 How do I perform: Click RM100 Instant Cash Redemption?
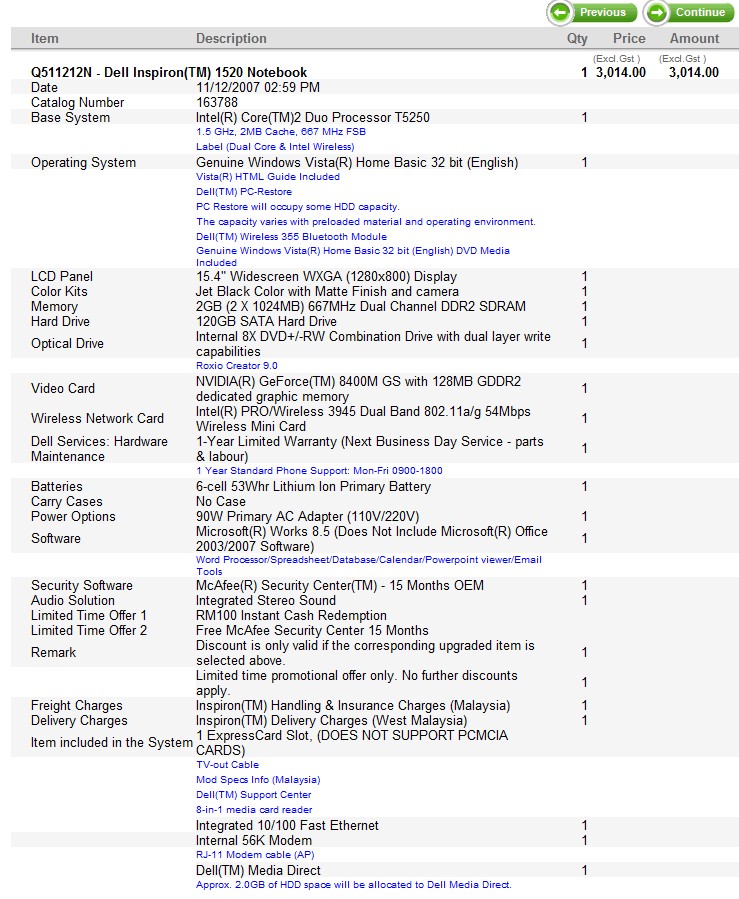click(291, 615)
